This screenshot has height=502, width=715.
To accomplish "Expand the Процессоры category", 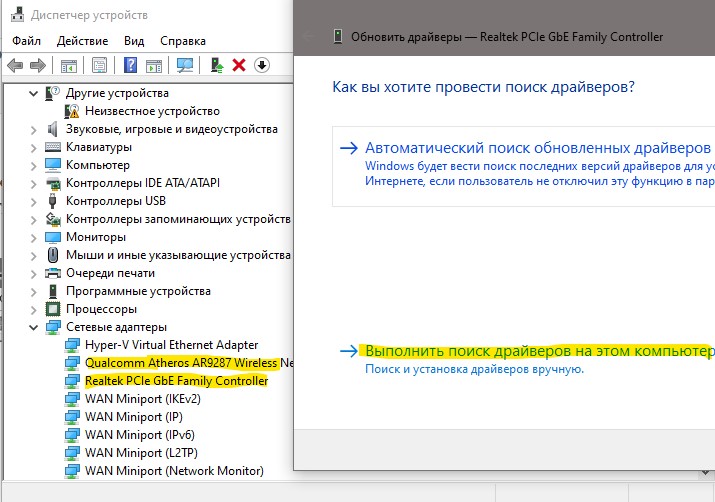I will pos(33,310).
